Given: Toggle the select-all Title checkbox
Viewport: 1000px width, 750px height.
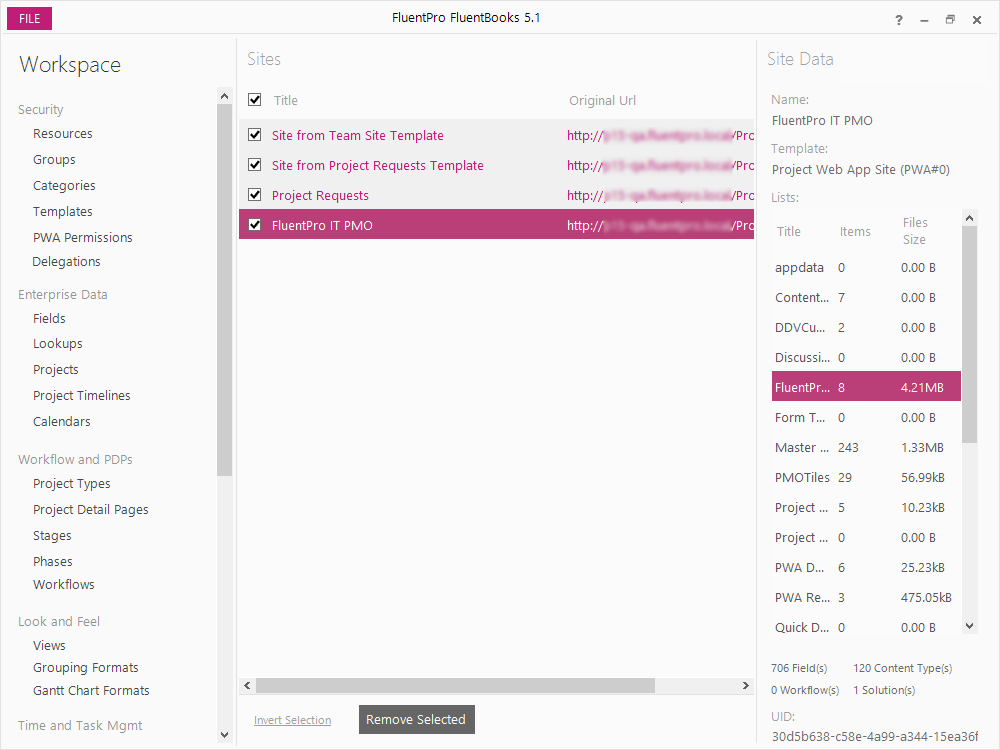Looking at the screenshot, I should point(254,99).
